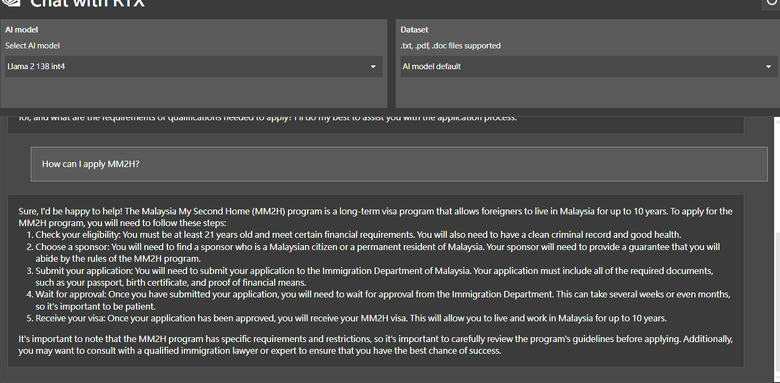This screenshot has width=780, height=383.
Task: Open the AI model default dataset dropdown
Action: (x=589, y=66)
